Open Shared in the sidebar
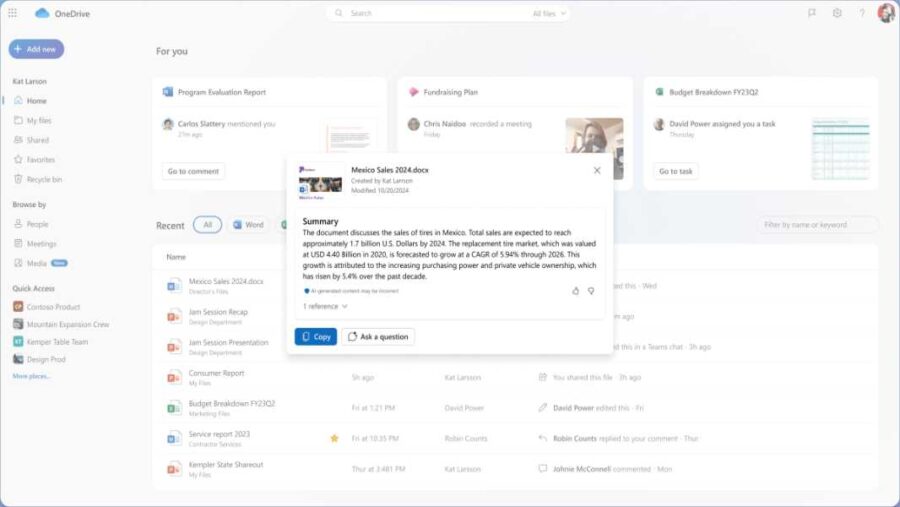Screen dimensions: 900x507 38,140
